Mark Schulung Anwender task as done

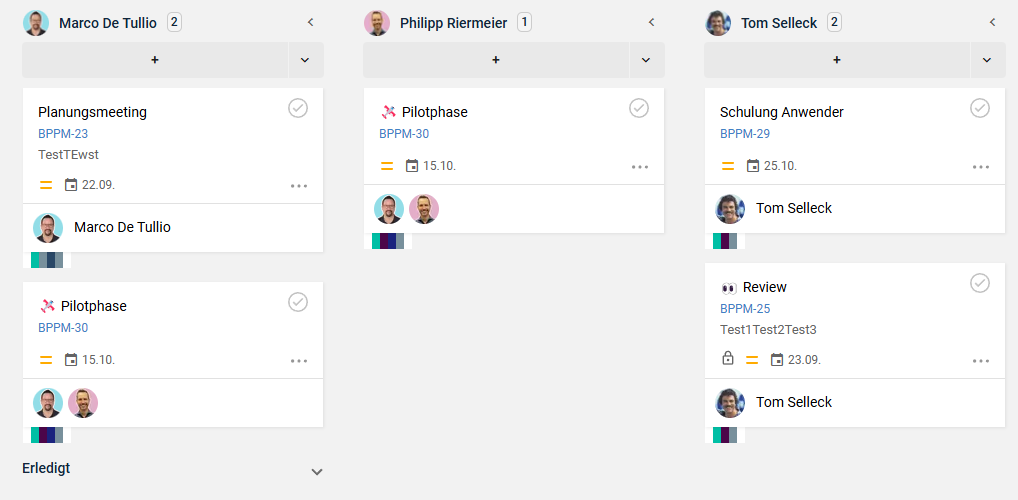tap(980, 108)
